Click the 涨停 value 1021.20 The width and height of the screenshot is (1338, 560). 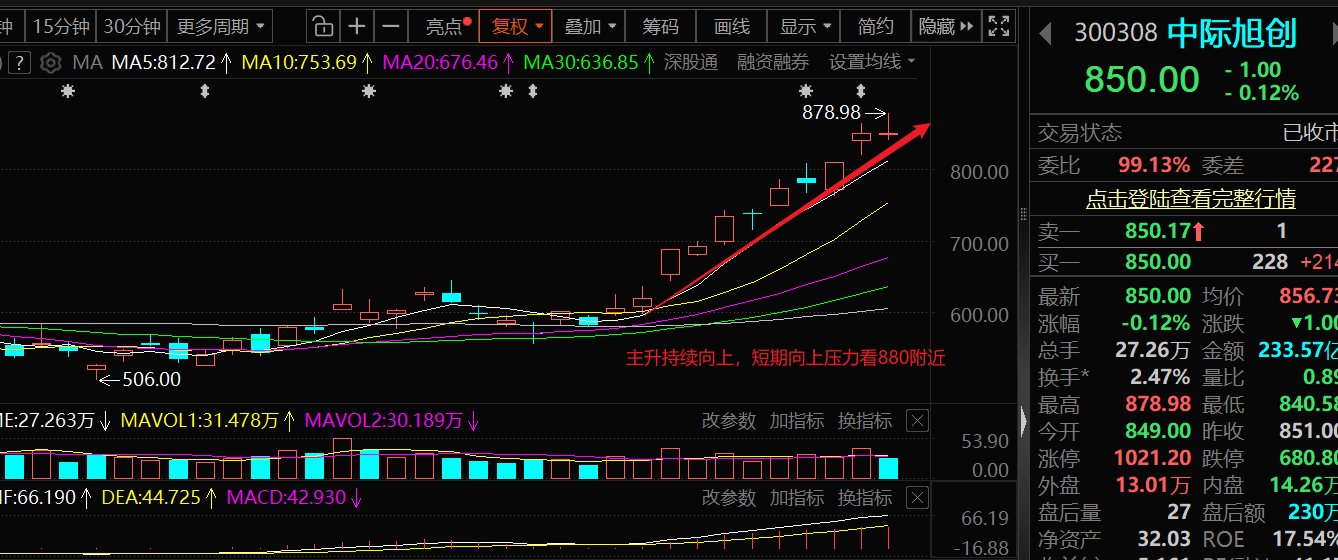point(1153,459)
